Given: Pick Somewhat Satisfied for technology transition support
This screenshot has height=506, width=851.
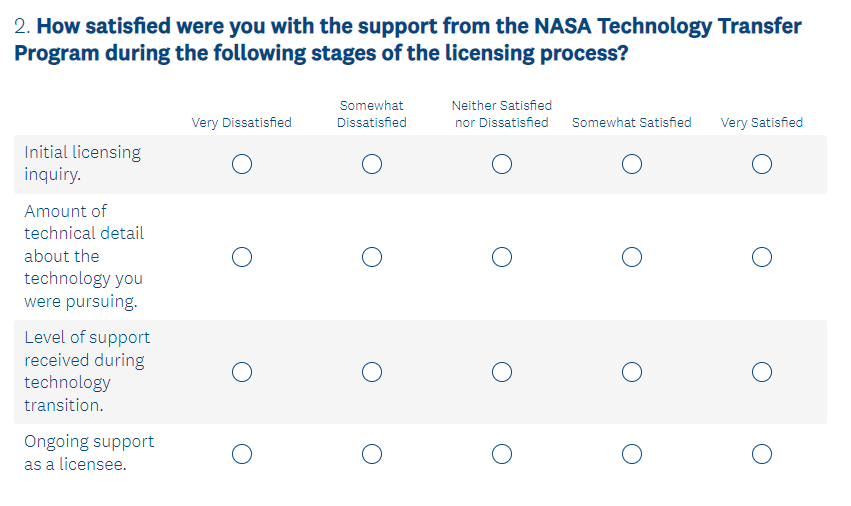Looking at the screenshot, I should (631, 372).
